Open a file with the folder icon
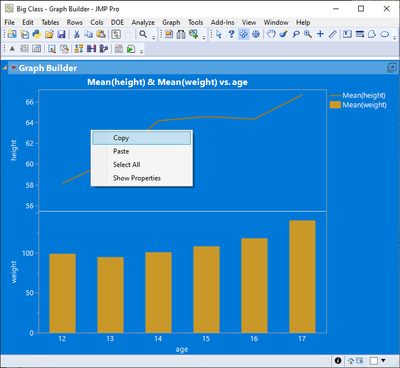 pyautogui.click(x=49, y=34)
